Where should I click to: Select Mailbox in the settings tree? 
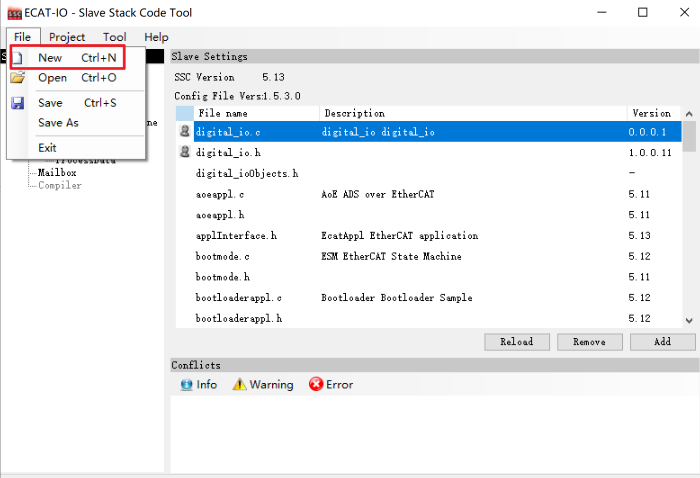click(57, 172)
